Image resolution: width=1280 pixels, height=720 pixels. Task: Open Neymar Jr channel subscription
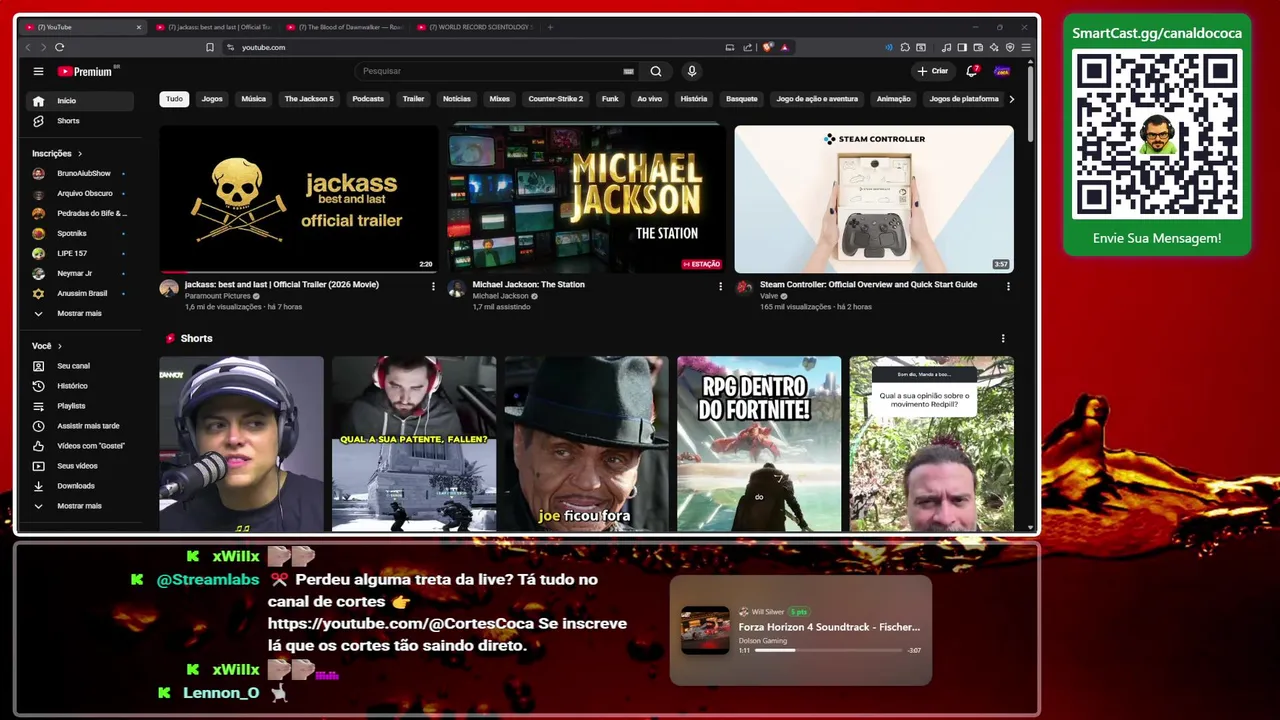pos(79,274)
